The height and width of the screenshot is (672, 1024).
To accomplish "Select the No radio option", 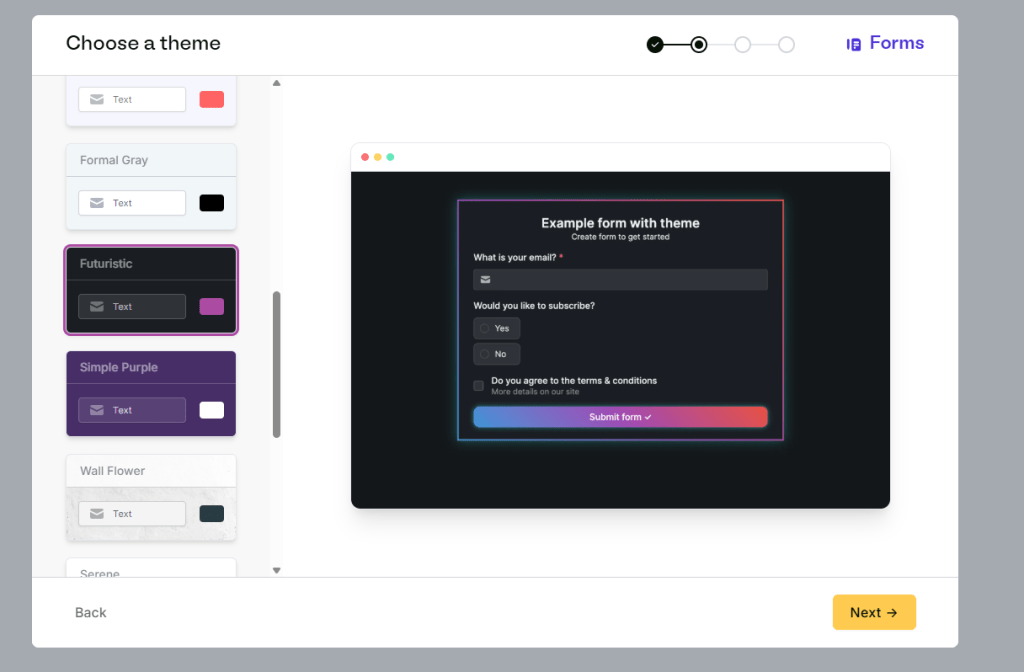I will [485, 354].
